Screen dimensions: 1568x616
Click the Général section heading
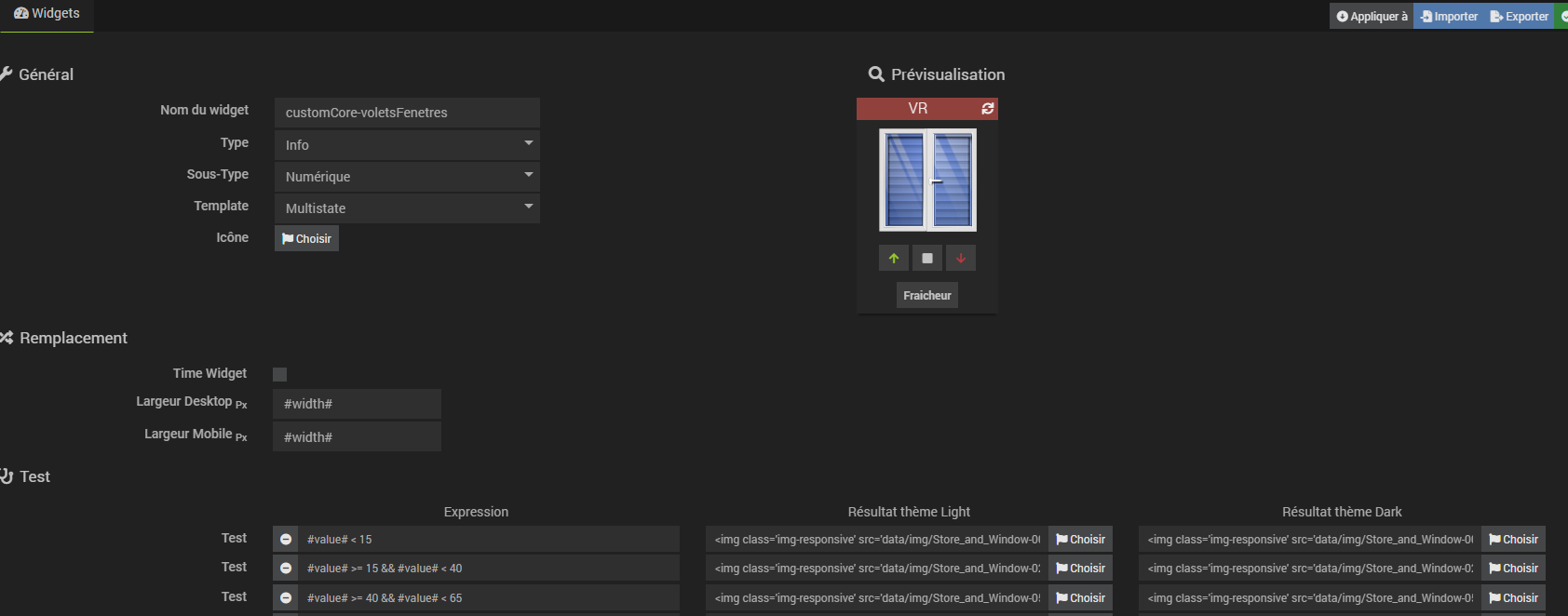tap(37, 74)
